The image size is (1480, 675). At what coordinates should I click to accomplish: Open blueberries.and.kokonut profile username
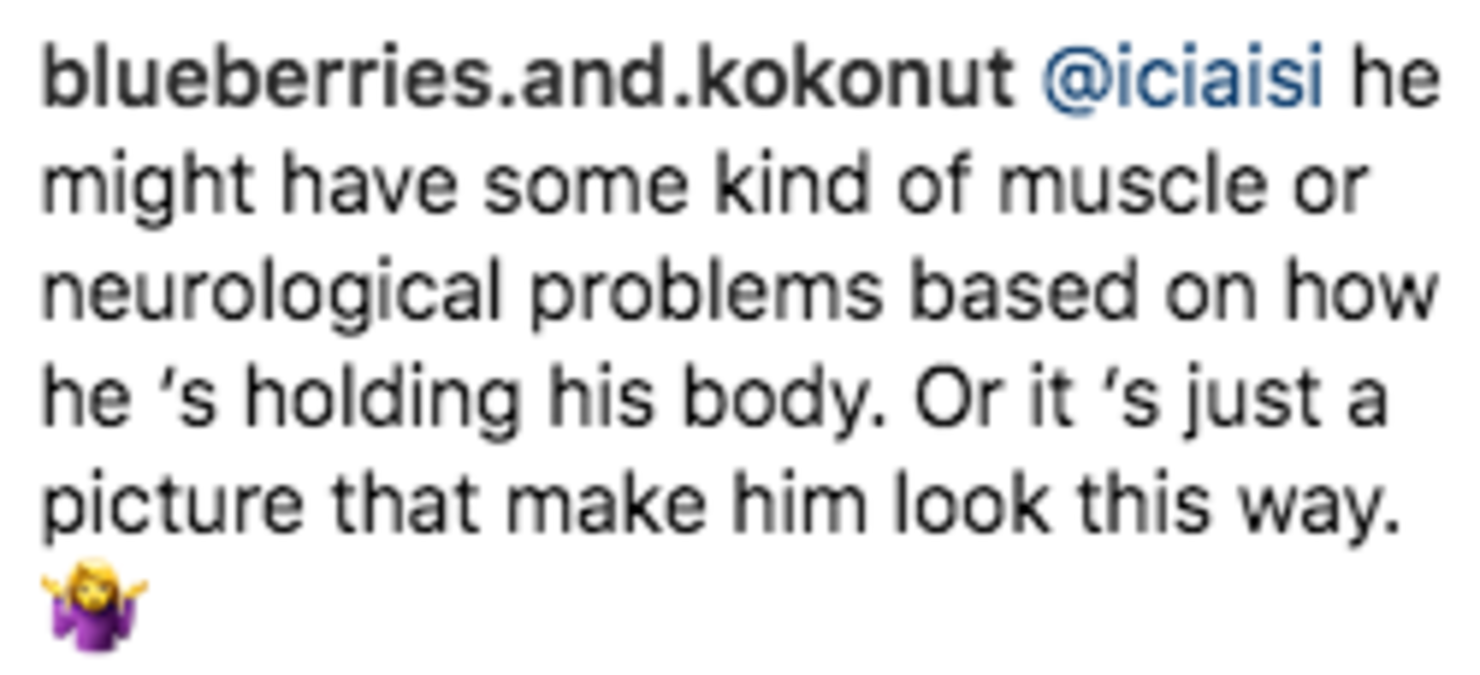coord(527,81)
